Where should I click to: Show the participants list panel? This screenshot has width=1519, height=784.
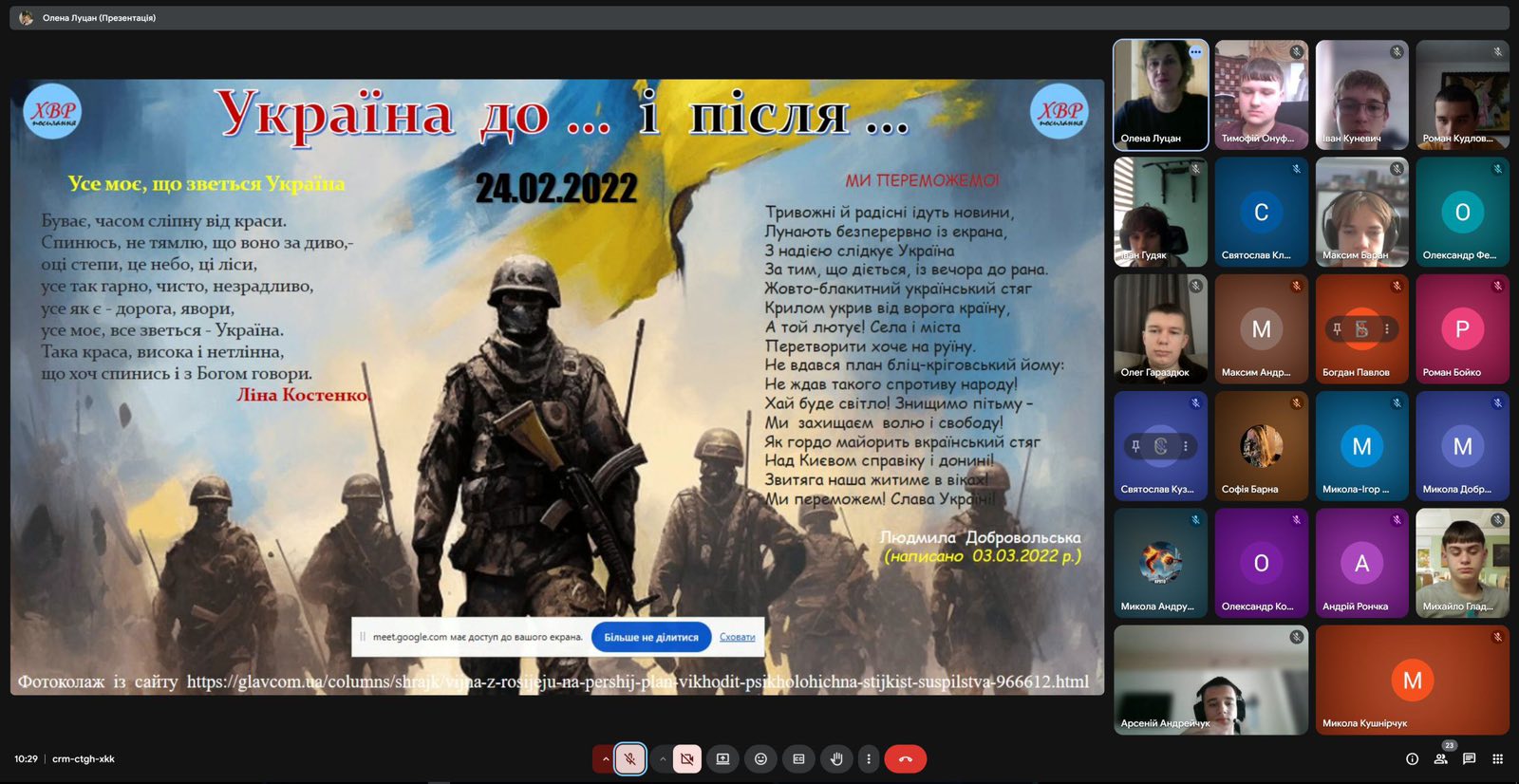point(1441,759)
